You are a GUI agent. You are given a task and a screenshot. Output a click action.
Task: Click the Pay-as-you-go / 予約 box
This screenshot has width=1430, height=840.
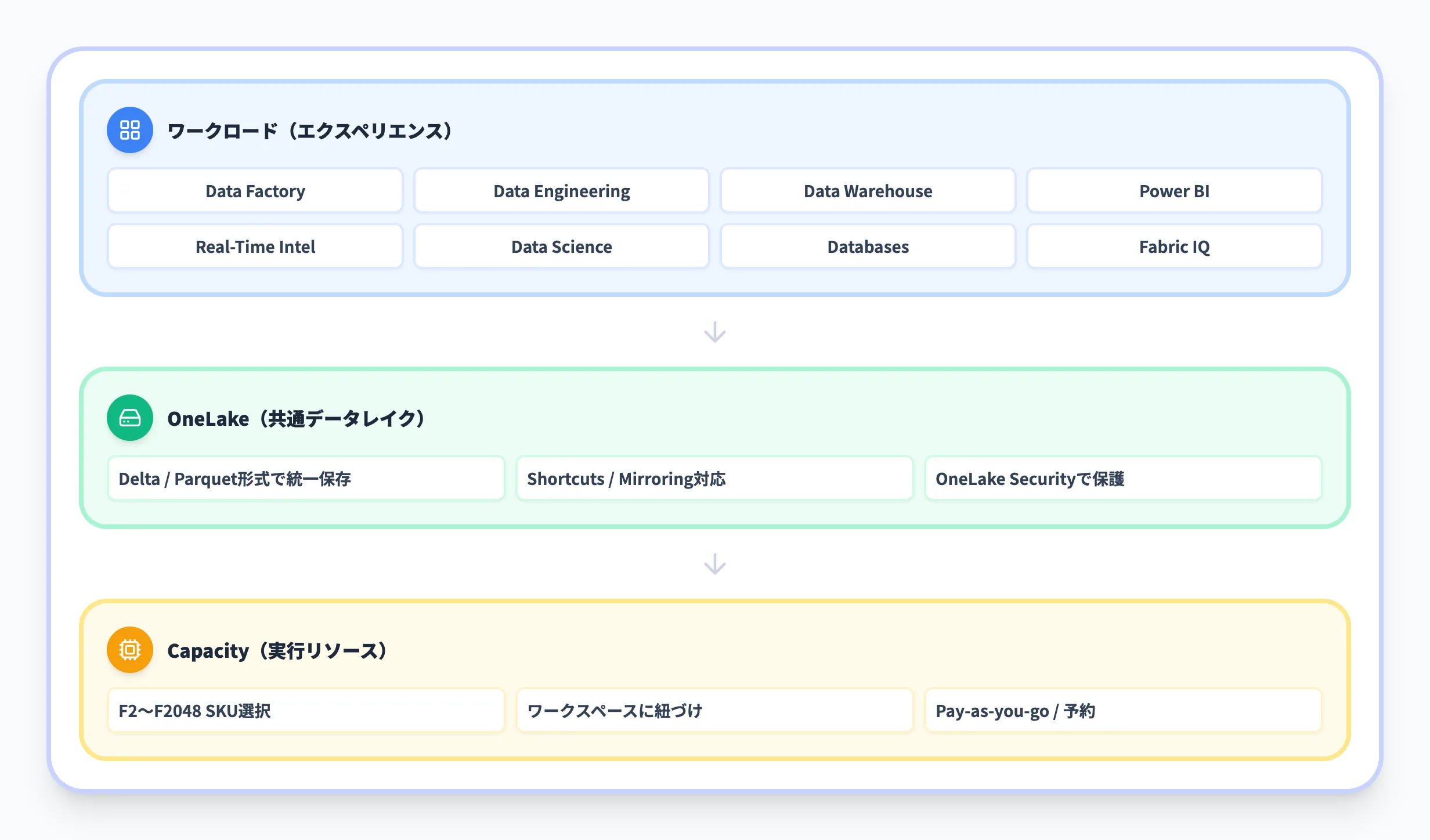pos(1124,710)
